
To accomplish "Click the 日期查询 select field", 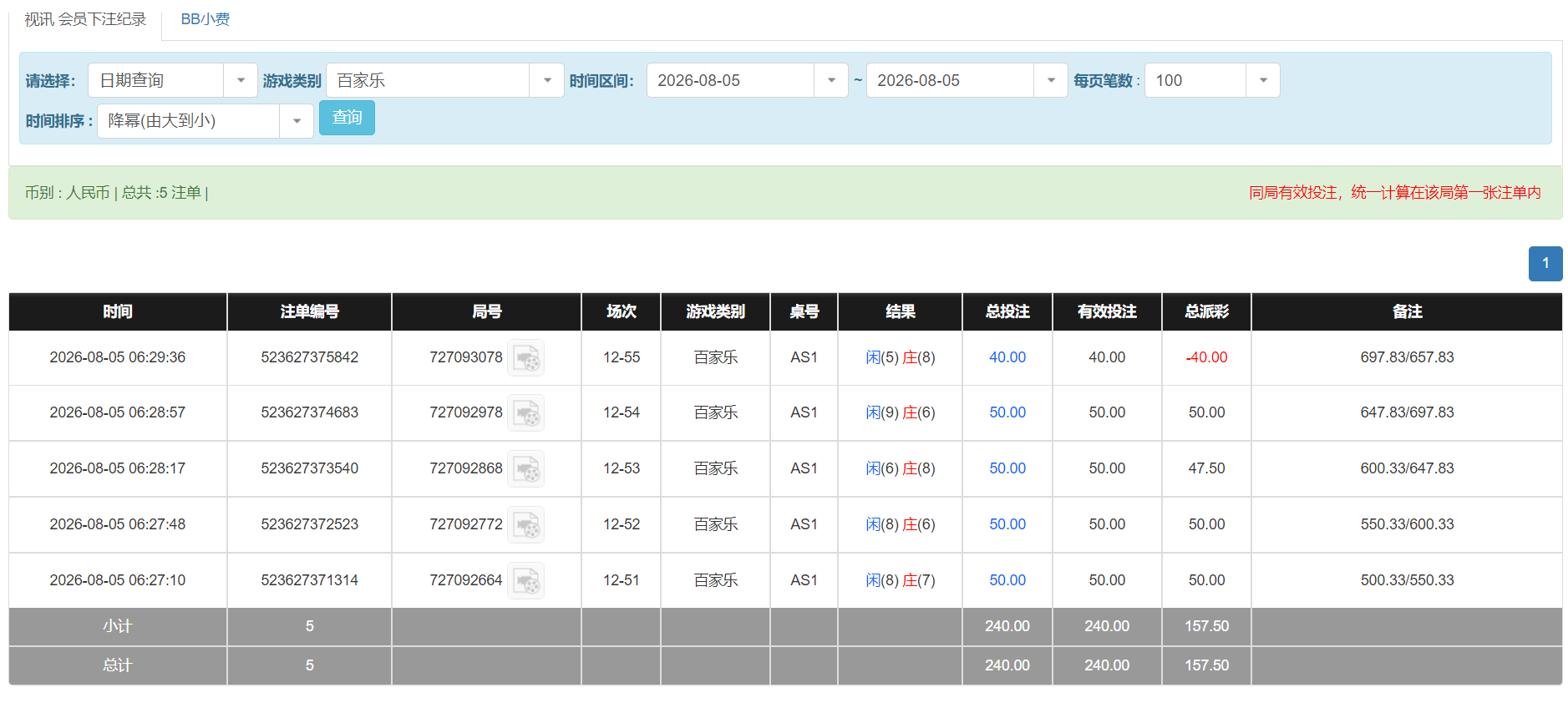I will 173,80.
